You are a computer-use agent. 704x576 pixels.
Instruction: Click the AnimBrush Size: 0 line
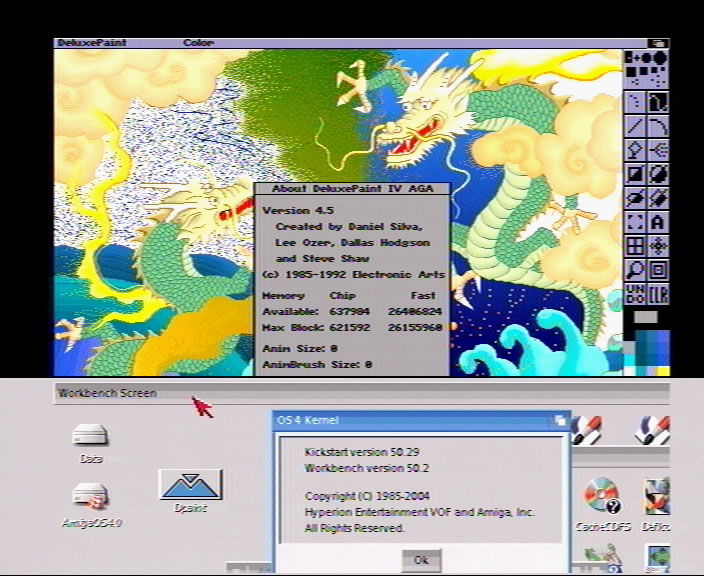pos(317,365)
